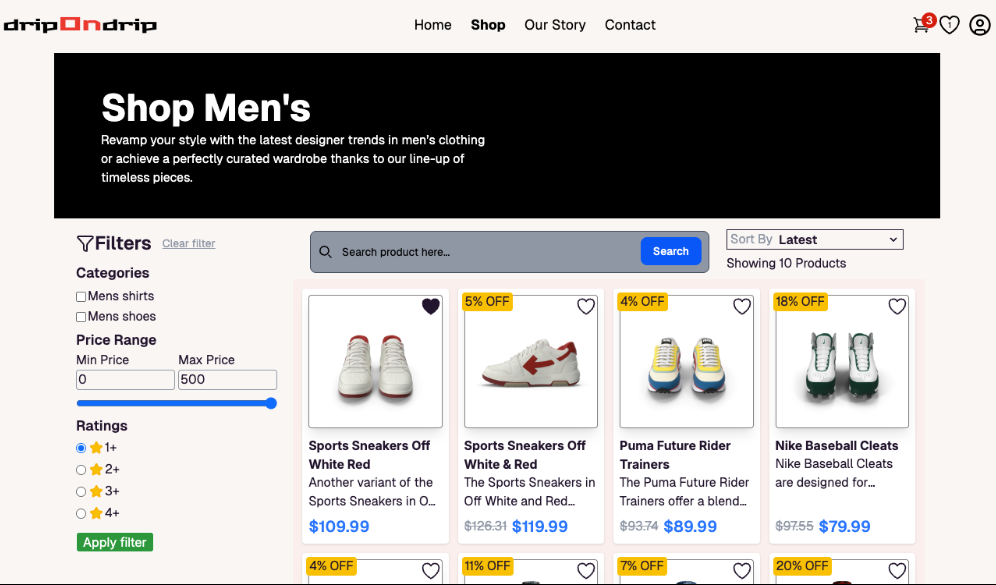Click the Search product here field
Viewport: 996px width, 585px height.
(486, 252)
